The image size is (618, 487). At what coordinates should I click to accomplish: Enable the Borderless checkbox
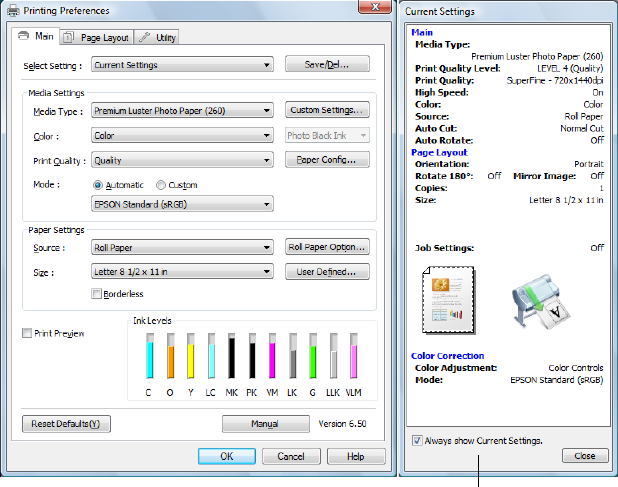click(x=97, y=294)
